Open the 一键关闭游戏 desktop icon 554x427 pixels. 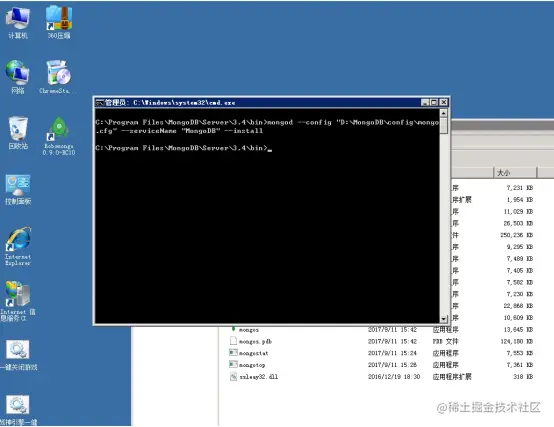tap(18, 355)
